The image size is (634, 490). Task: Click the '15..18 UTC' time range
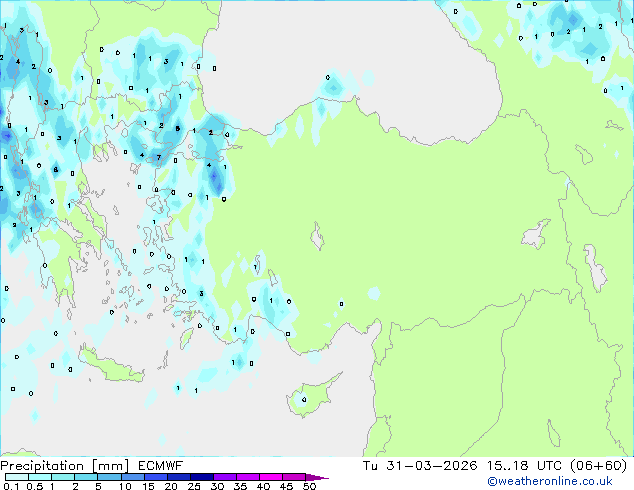[x=524, y=466]
